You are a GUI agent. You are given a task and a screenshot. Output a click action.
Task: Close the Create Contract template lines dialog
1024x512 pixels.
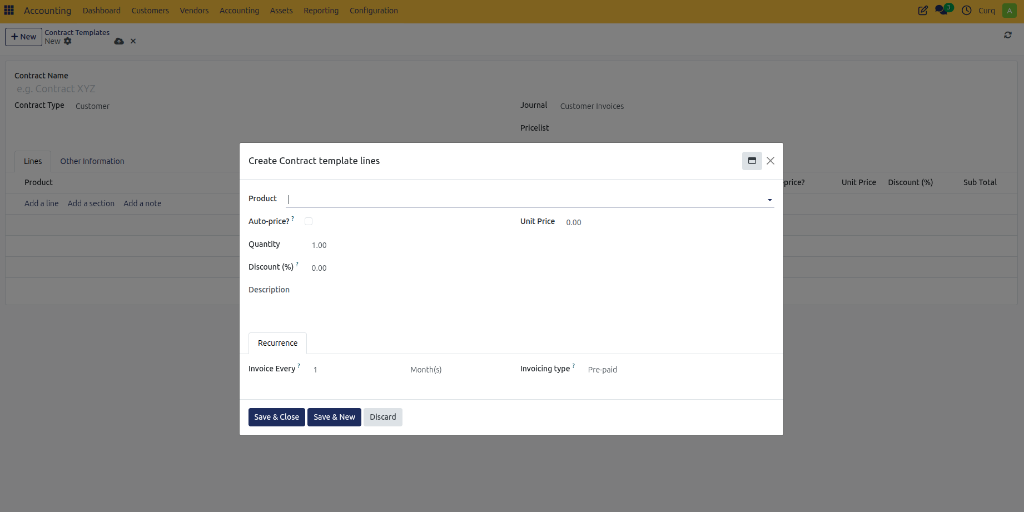pos(771,161)
